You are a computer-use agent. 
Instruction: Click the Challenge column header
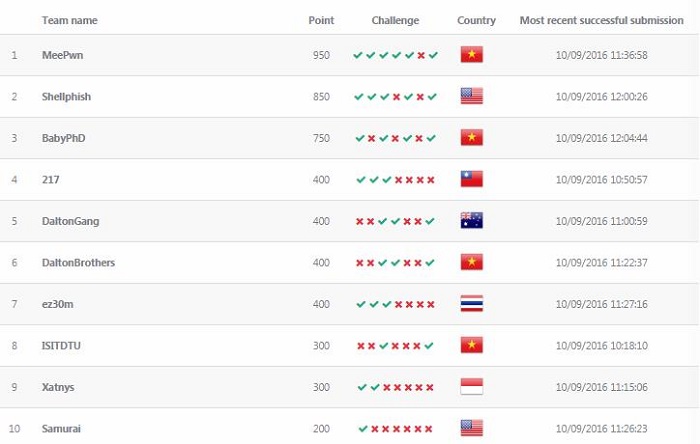coord(395,21)
